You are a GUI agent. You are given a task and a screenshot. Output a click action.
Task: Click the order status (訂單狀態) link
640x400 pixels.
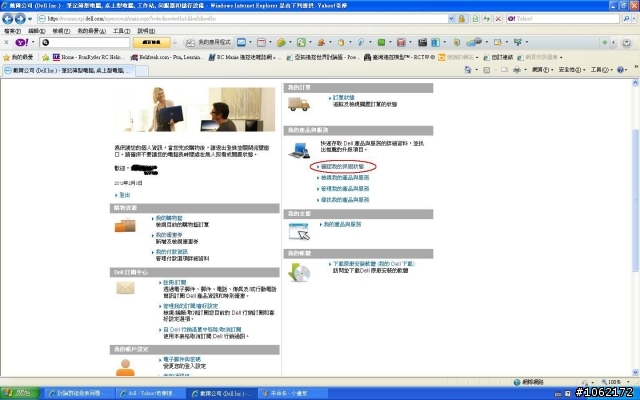pyautogui.click(x=344, y=98)
